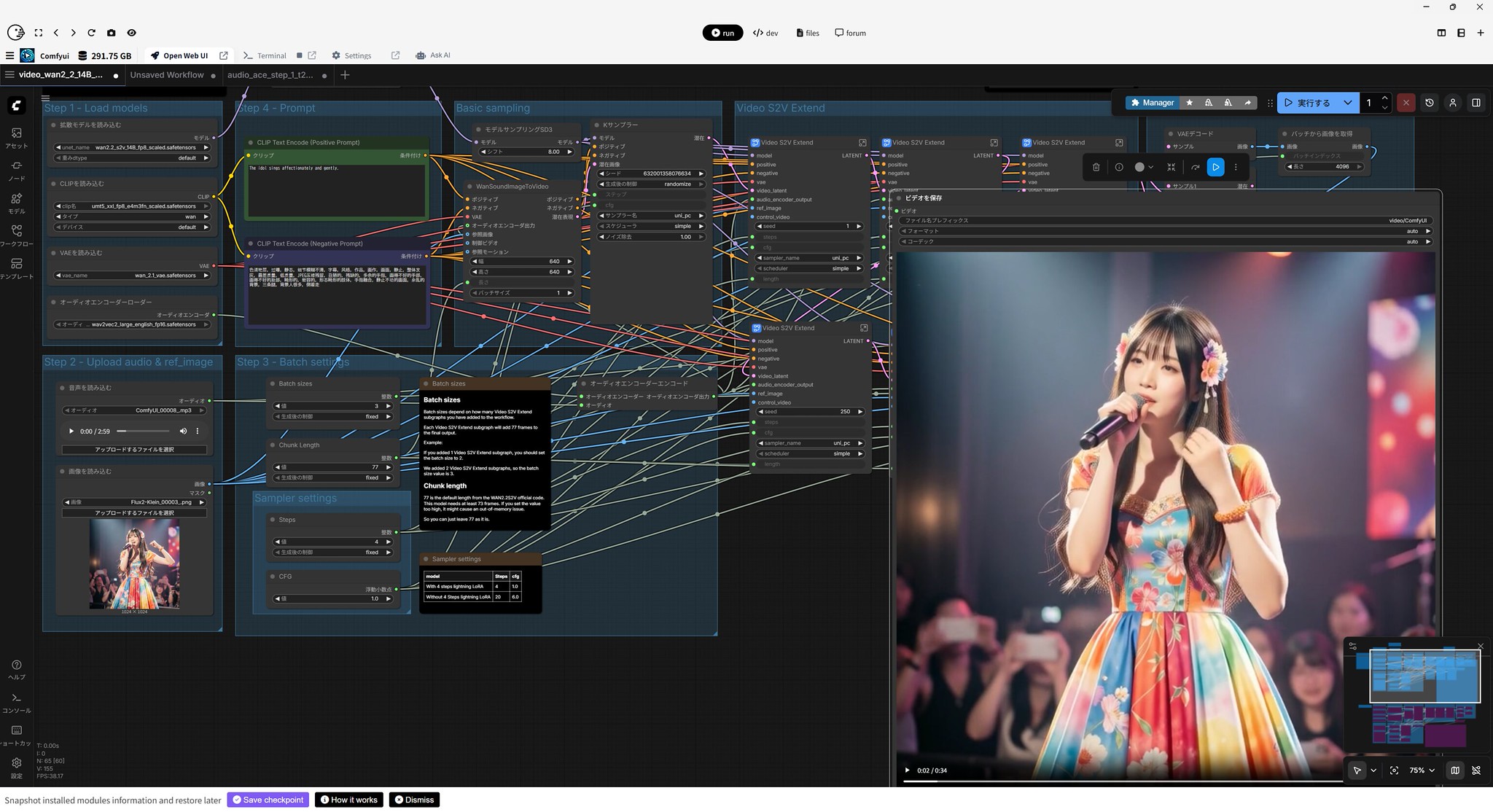This screenshot has height=812, width=1493.
Task: Open queue history via the clock icon
Action: [1428, 103]
